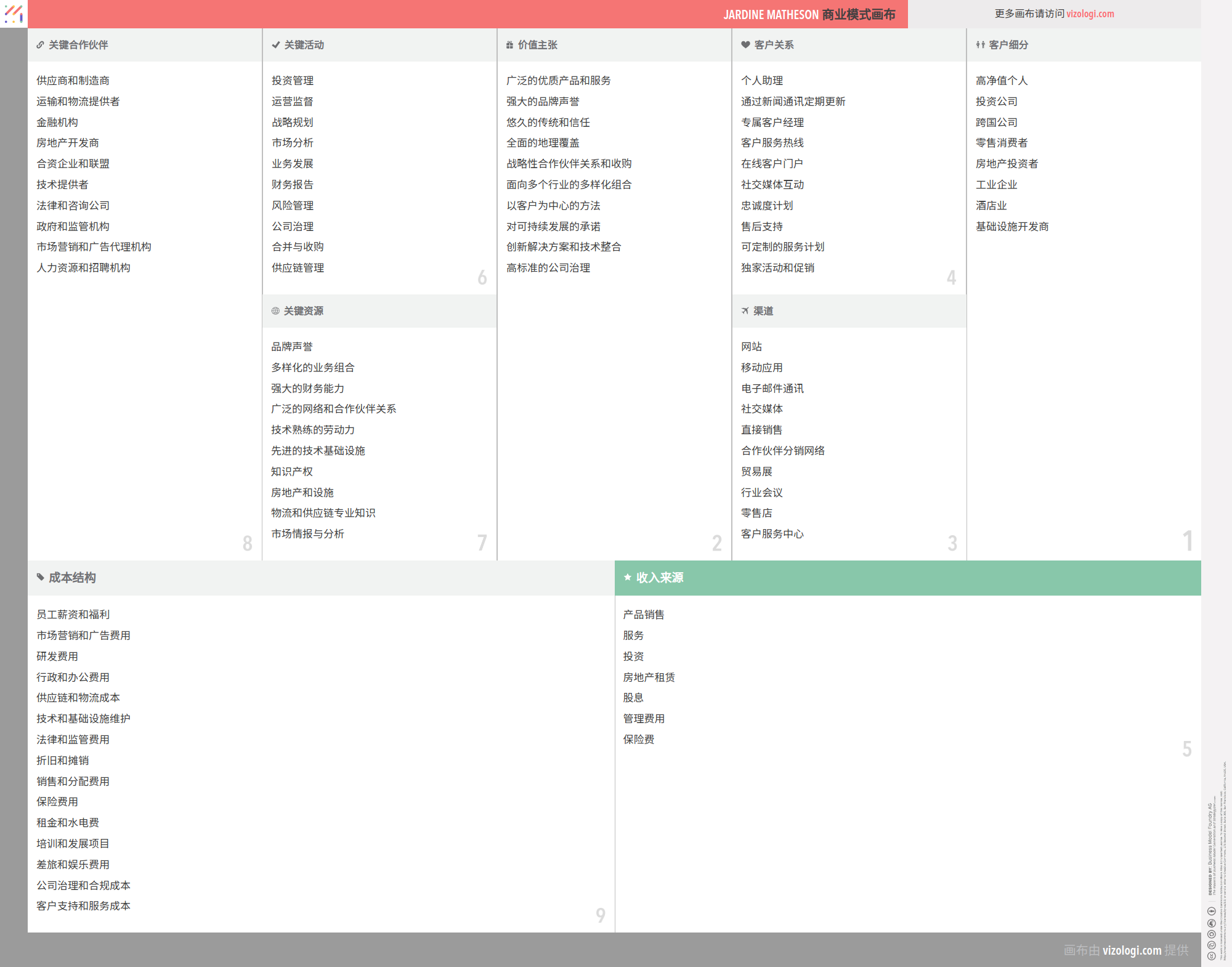Click the people icon beside 客户细分

point(980,45)
